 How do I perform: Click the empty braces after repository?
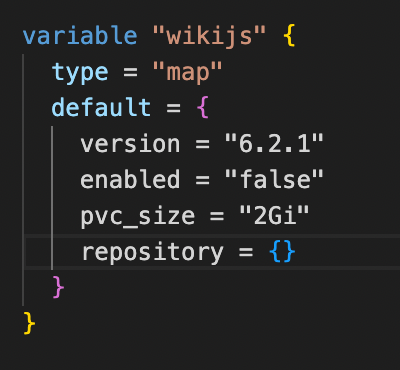click(282, 252)
